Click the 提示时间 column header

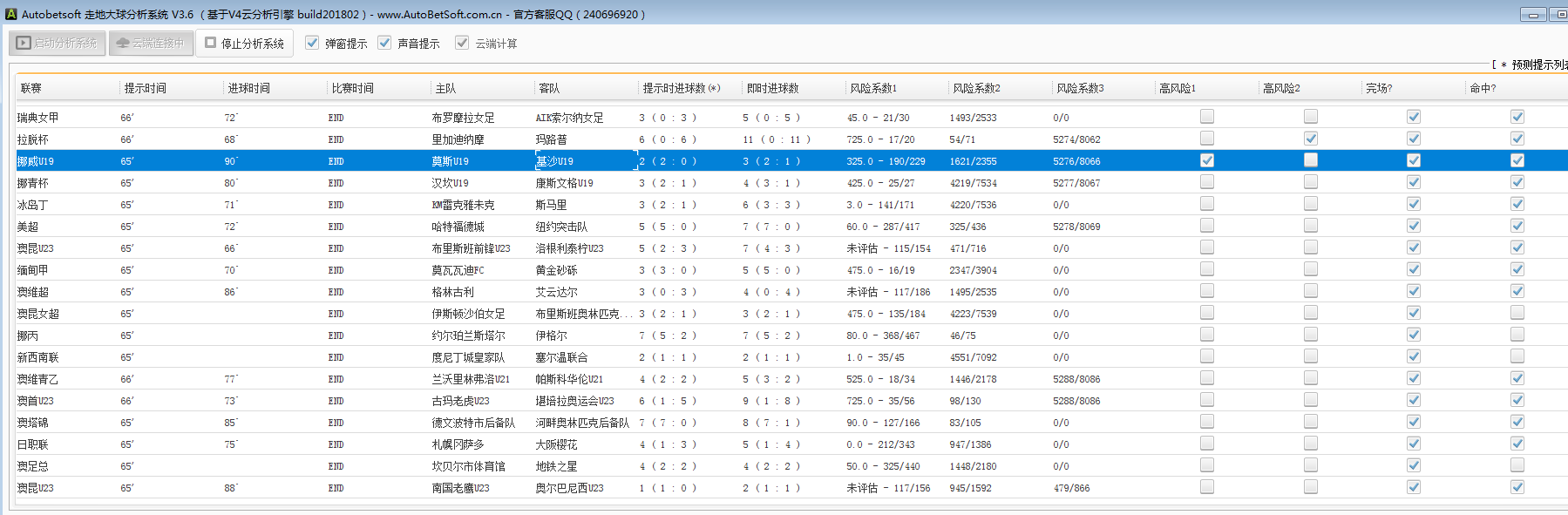pos(145,88)
